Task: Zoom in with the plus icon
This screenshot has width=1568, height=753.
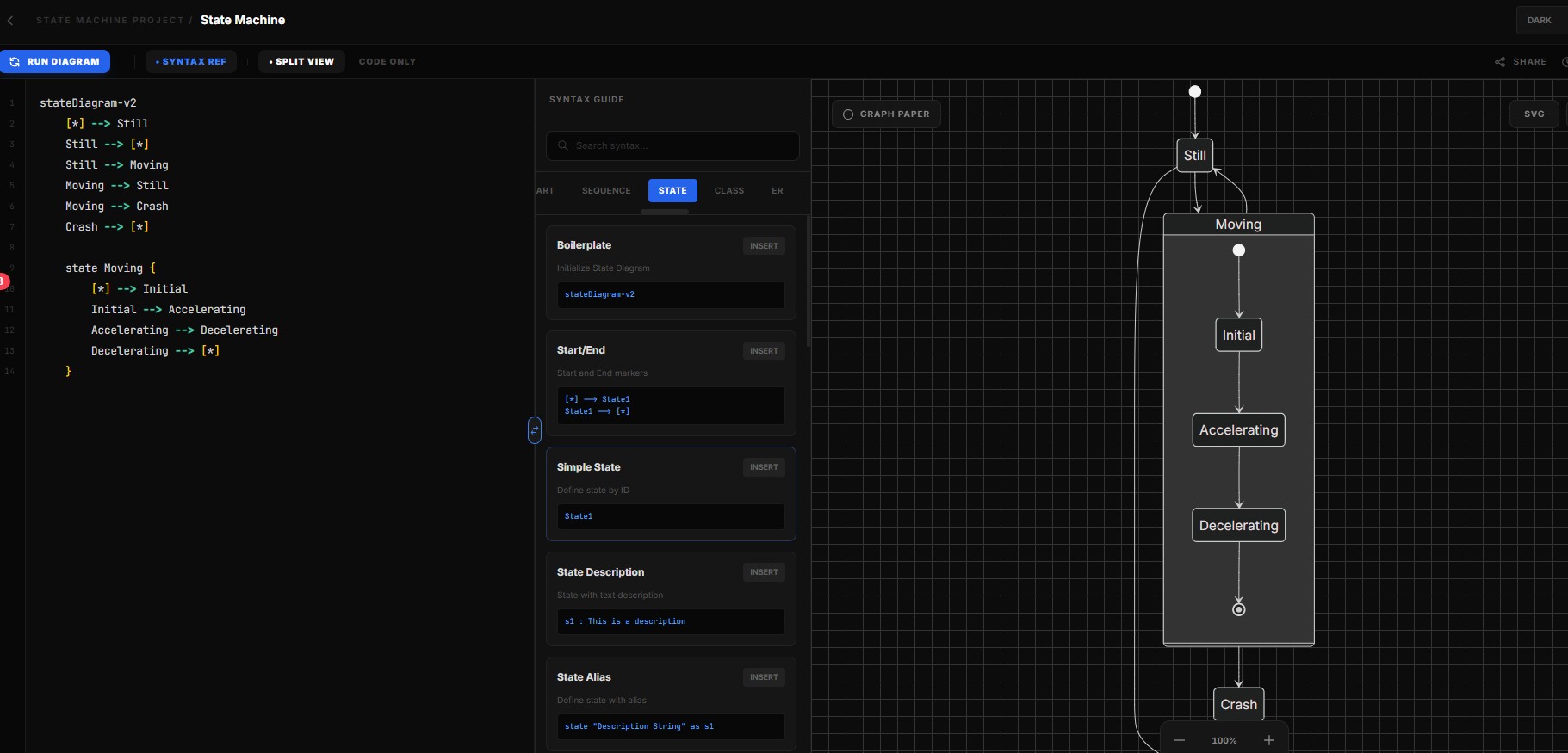Action: (x=1268, y=740)
